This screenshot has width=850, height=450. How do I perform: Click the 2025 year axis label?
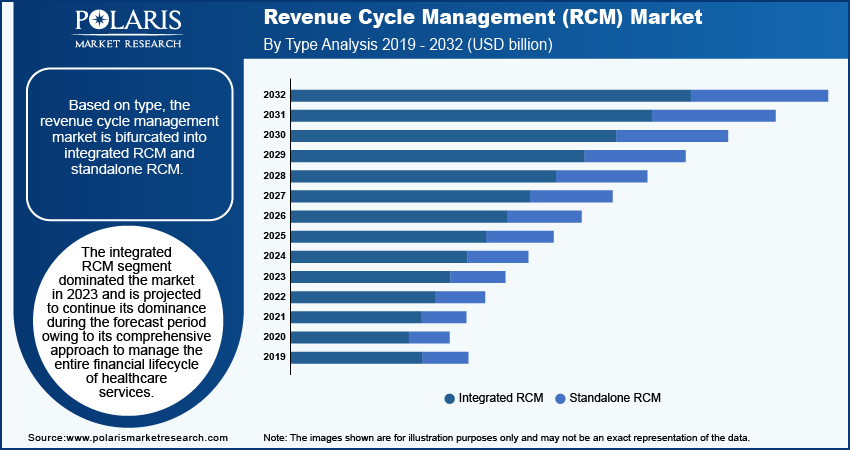point(274,236)
